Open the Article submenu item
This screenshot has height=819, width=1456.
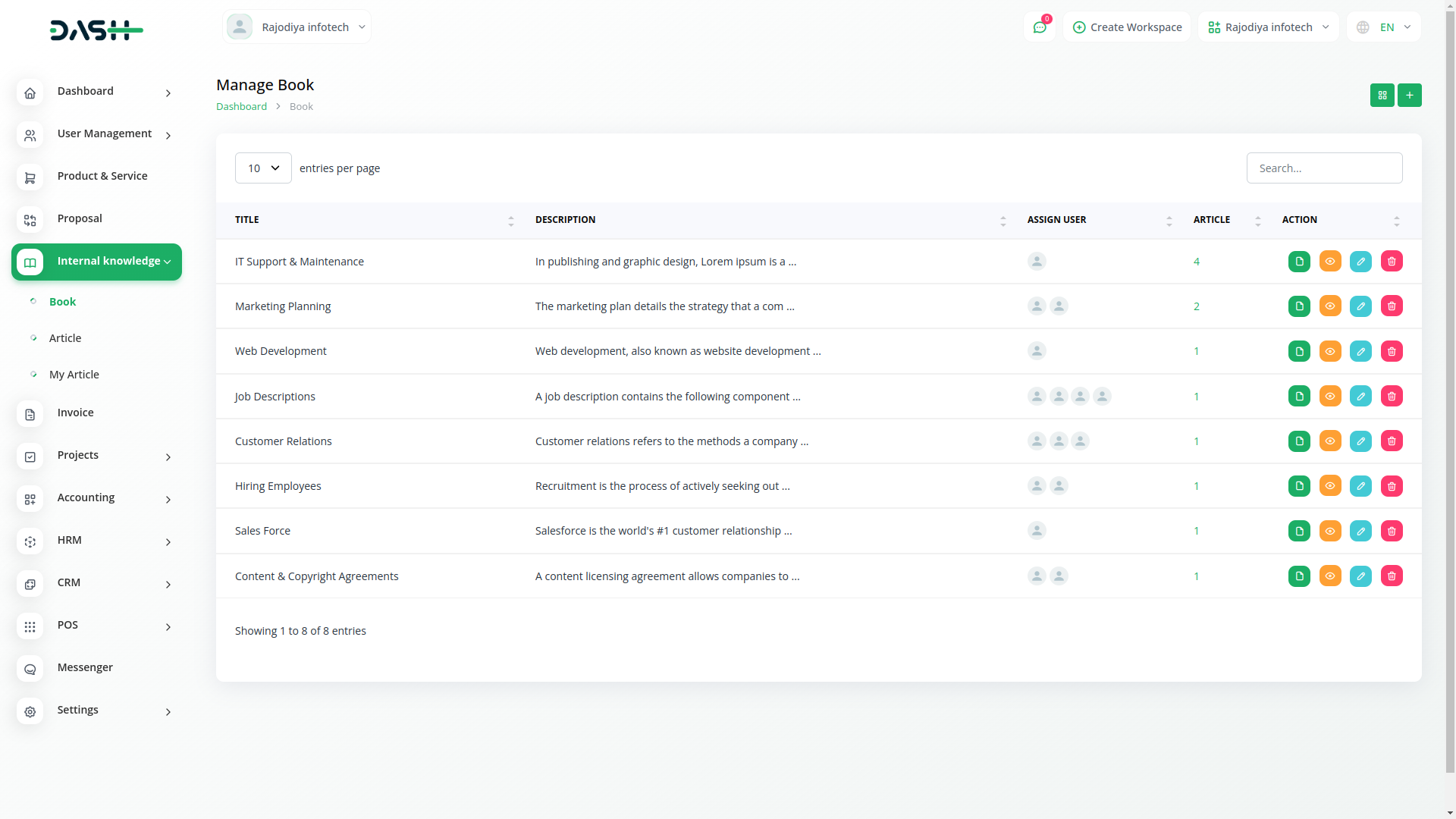[x=65, y=338]
